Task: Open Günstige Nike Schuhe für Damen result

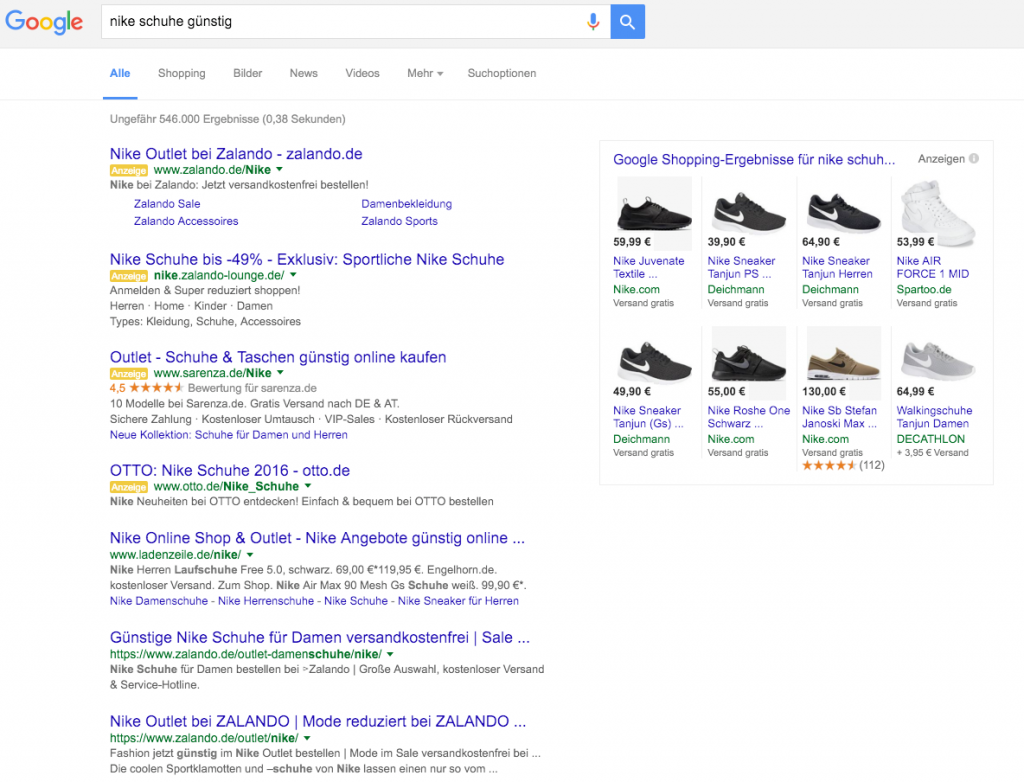Action: pyautogui.click(x=320, y=638)
